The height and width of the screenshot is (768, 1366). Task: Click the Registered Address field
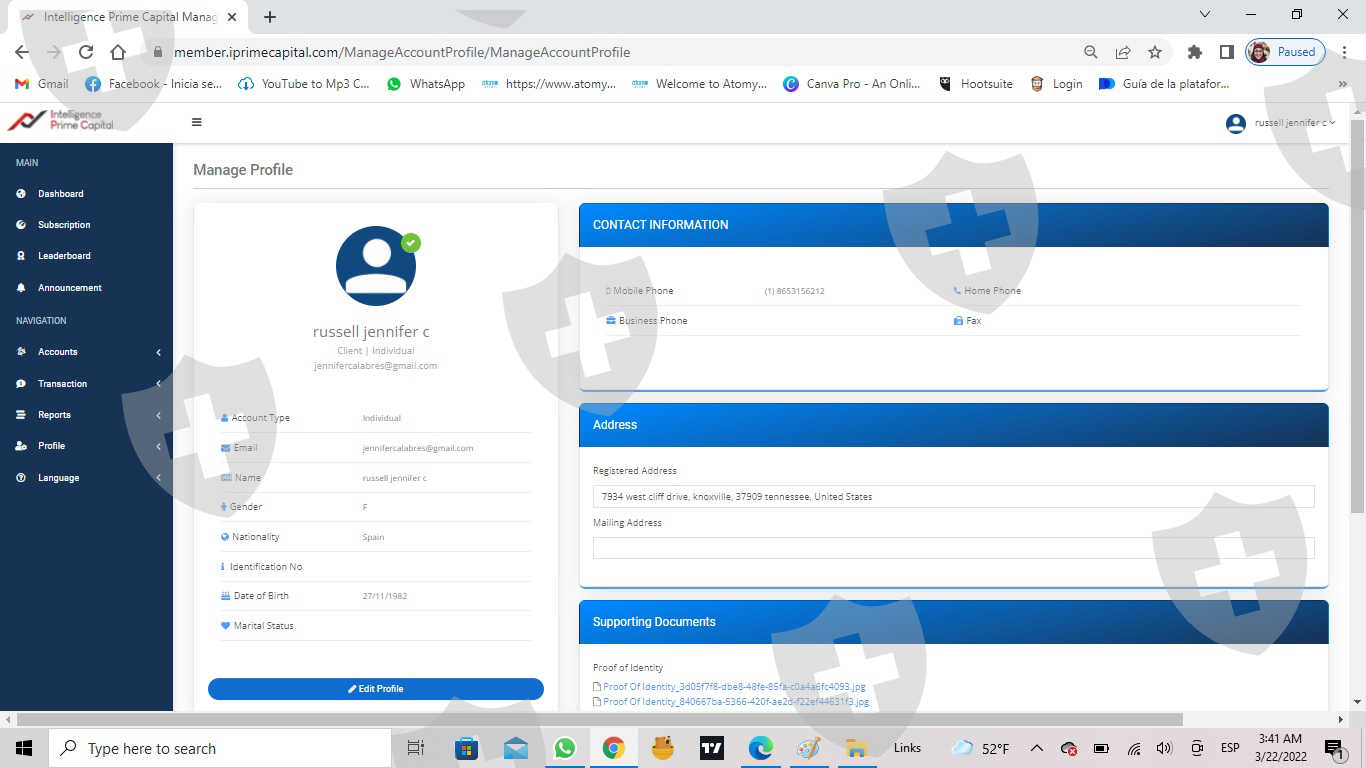[953, 496]
